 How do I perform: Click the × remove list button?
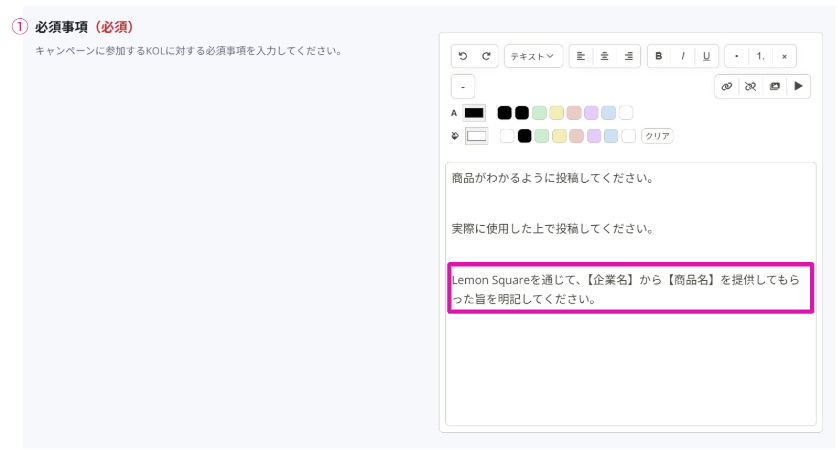point(784,56)
